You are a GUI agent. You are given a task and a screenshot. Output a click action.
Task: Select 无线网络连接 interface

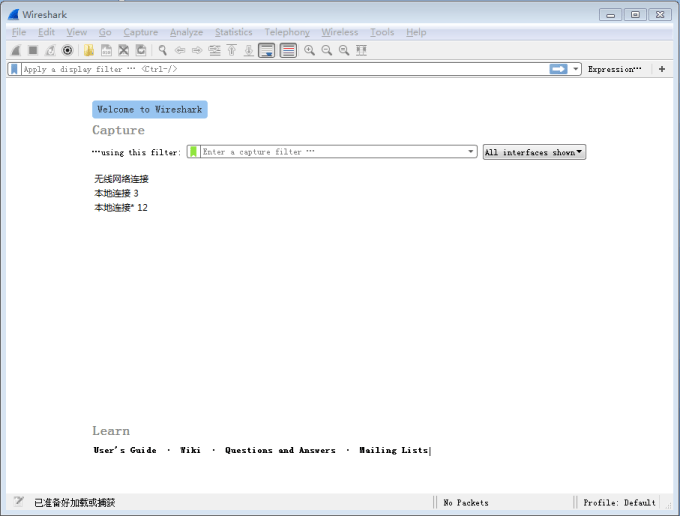121,179
